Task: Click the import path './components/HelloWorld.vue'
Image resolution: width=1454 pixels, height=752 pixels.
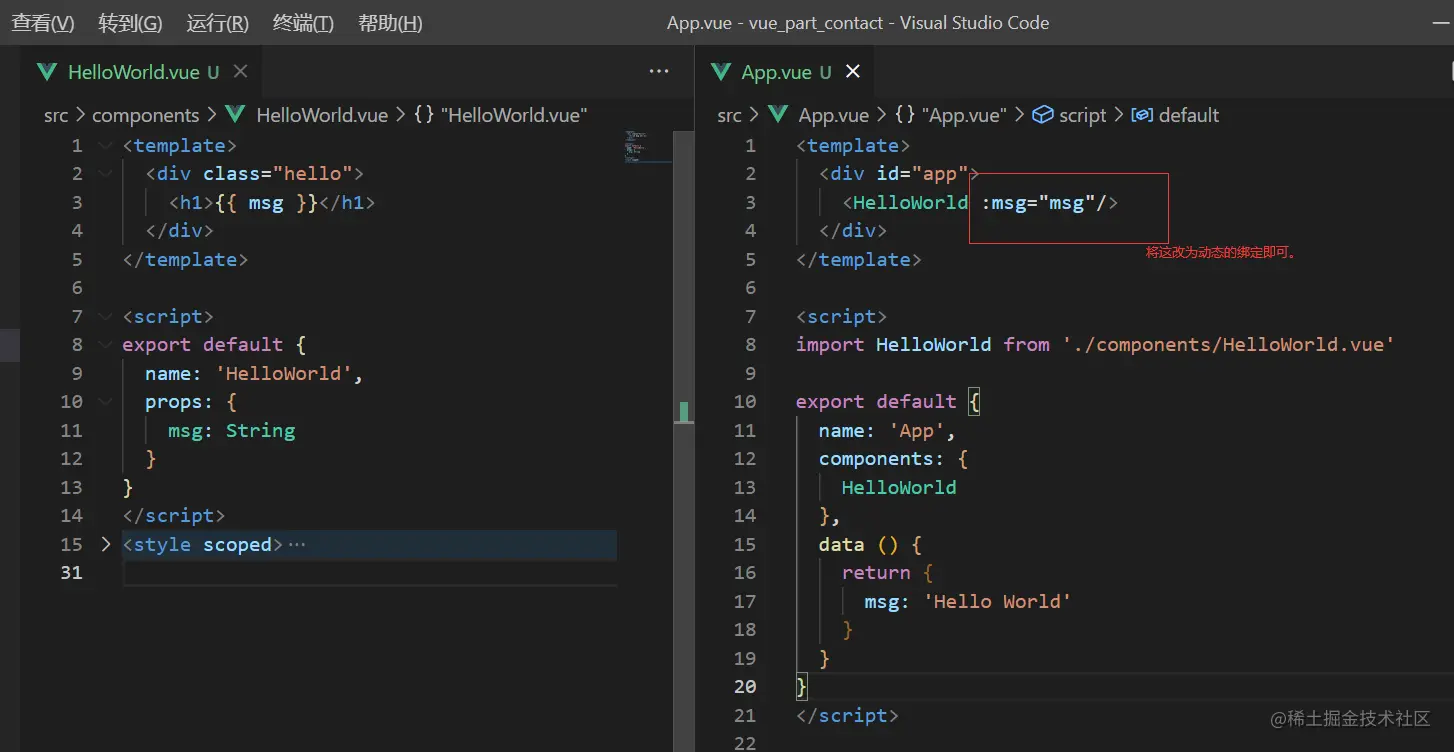Action: pos(1228,345)
